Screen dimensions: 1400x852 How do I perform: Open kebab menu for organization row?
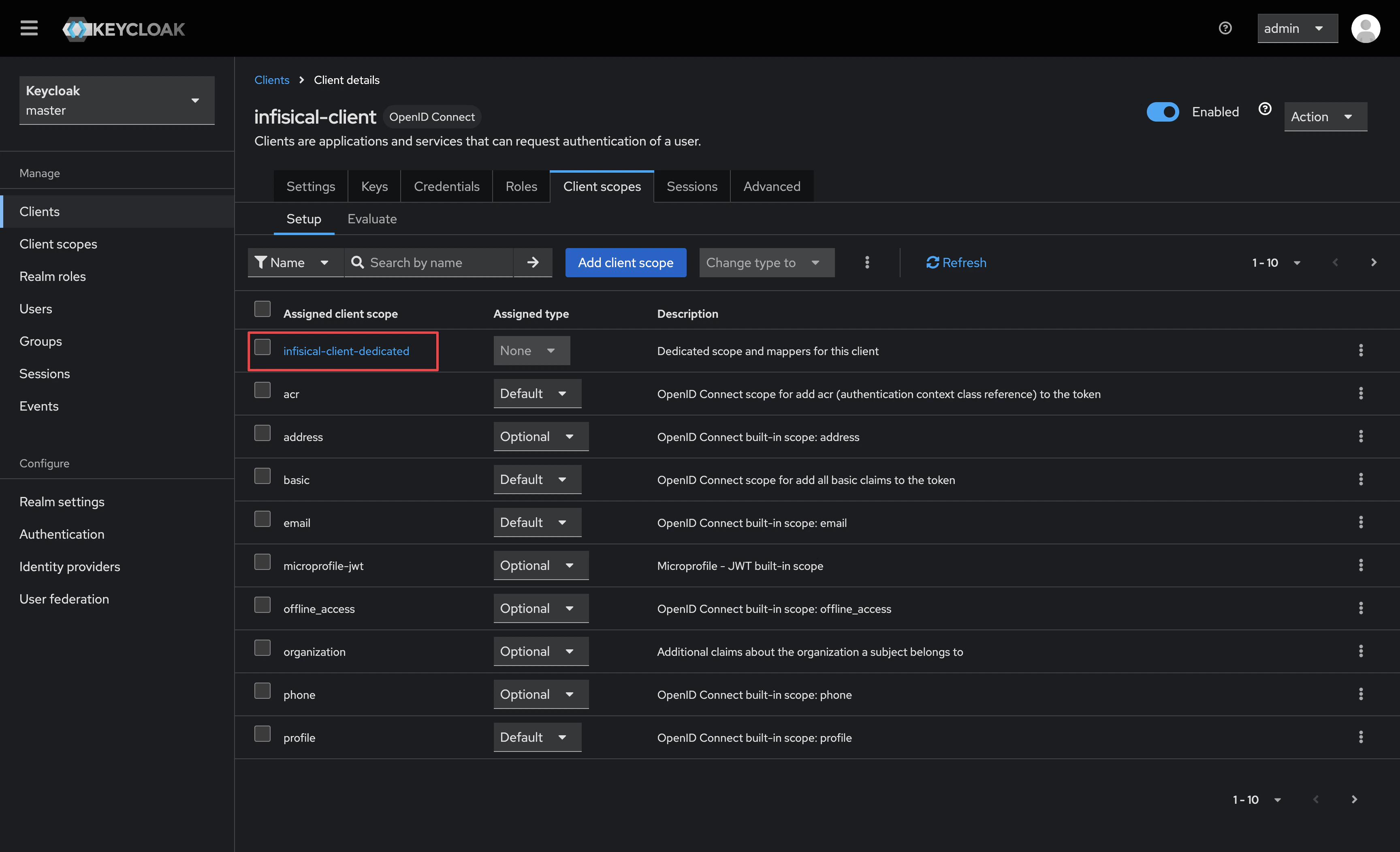[1361, 651]
